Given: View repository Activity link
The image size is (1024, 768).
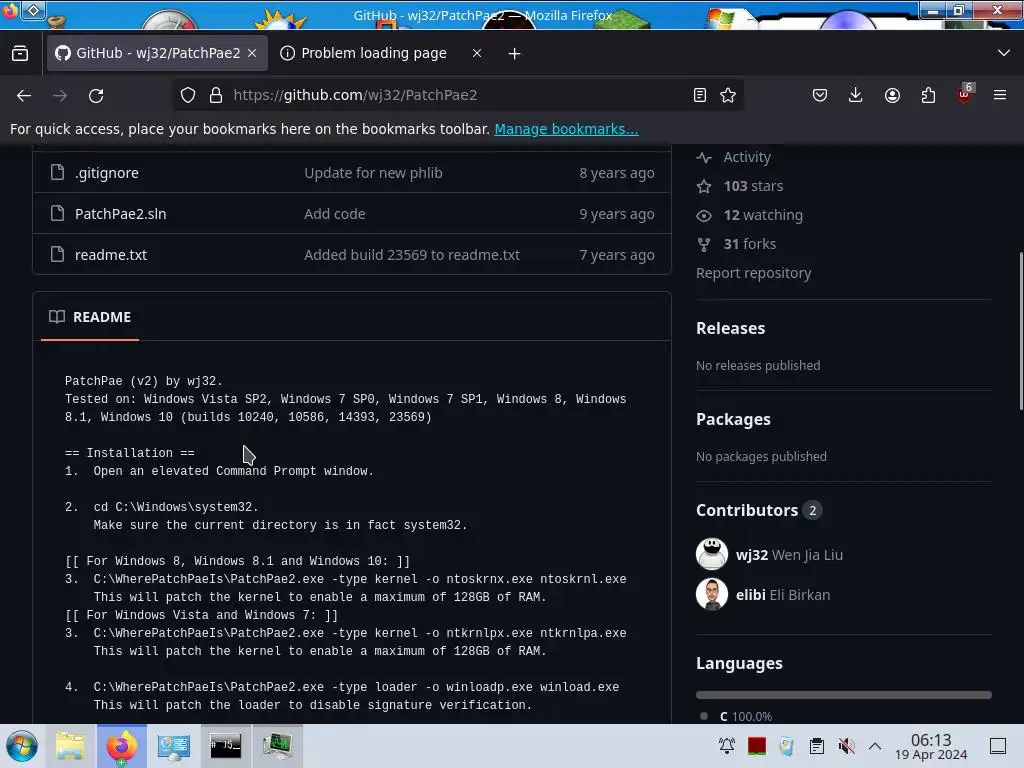Looking at the screenshot, I should pyautogui.click(x=746, y=157).
